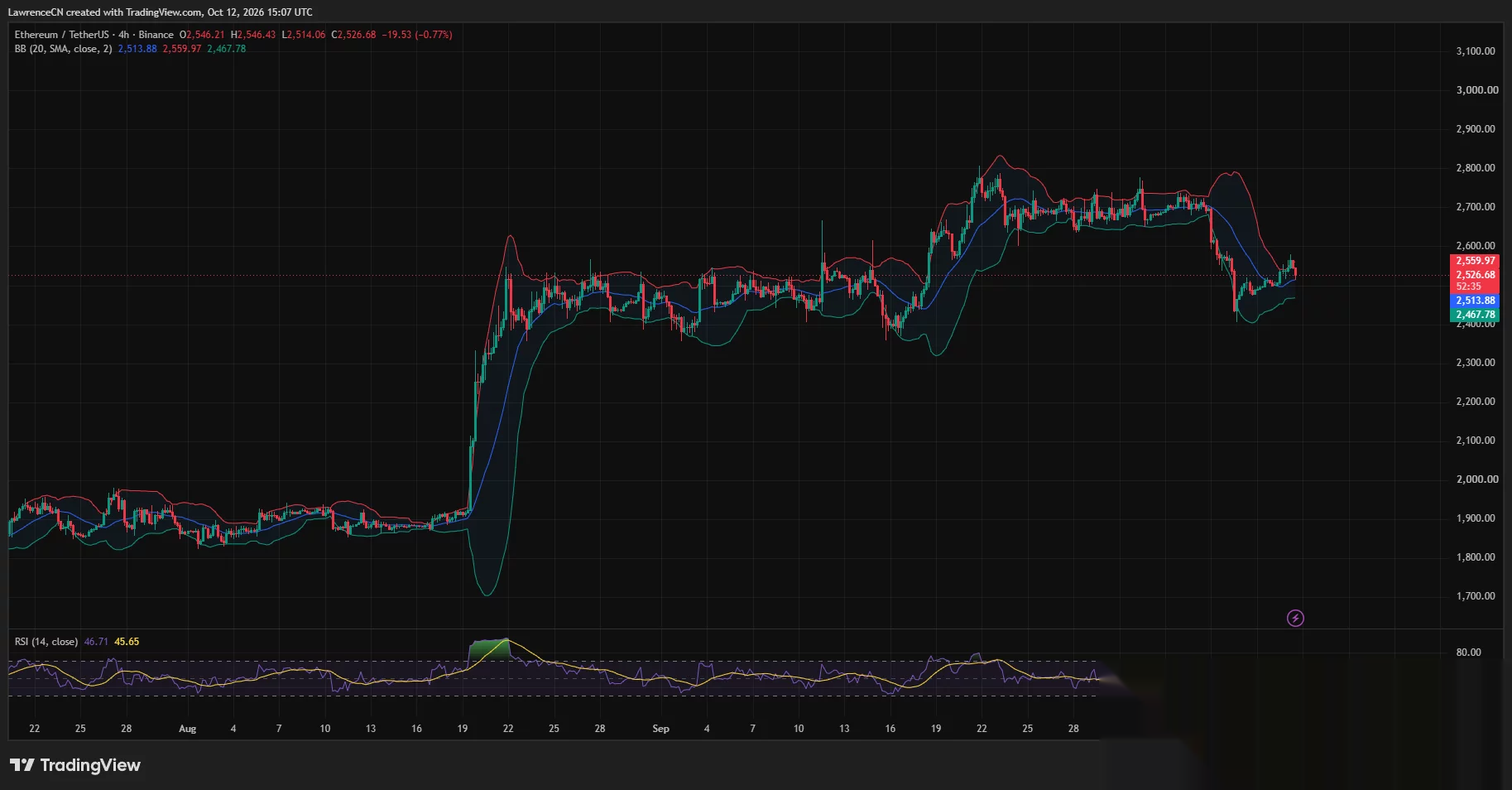Click the 3,000.00 price axis label
The width and height of the screenshot is (1512, 790).
(x=1477, y=90)
